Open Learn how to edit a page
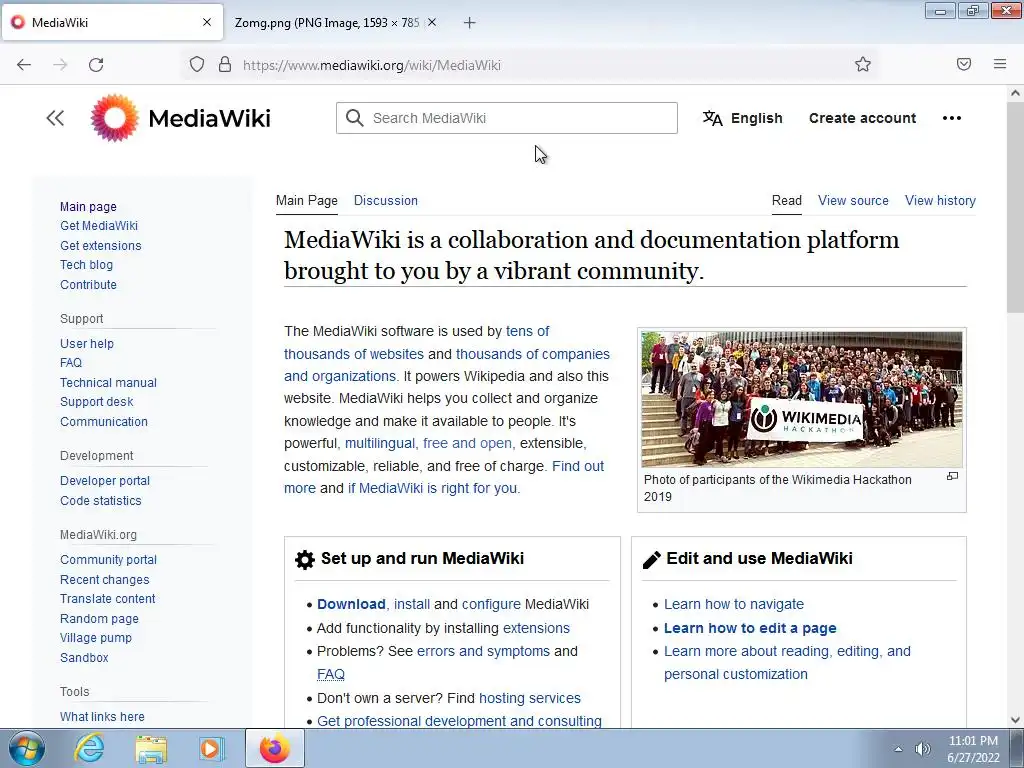 (750, 628)
